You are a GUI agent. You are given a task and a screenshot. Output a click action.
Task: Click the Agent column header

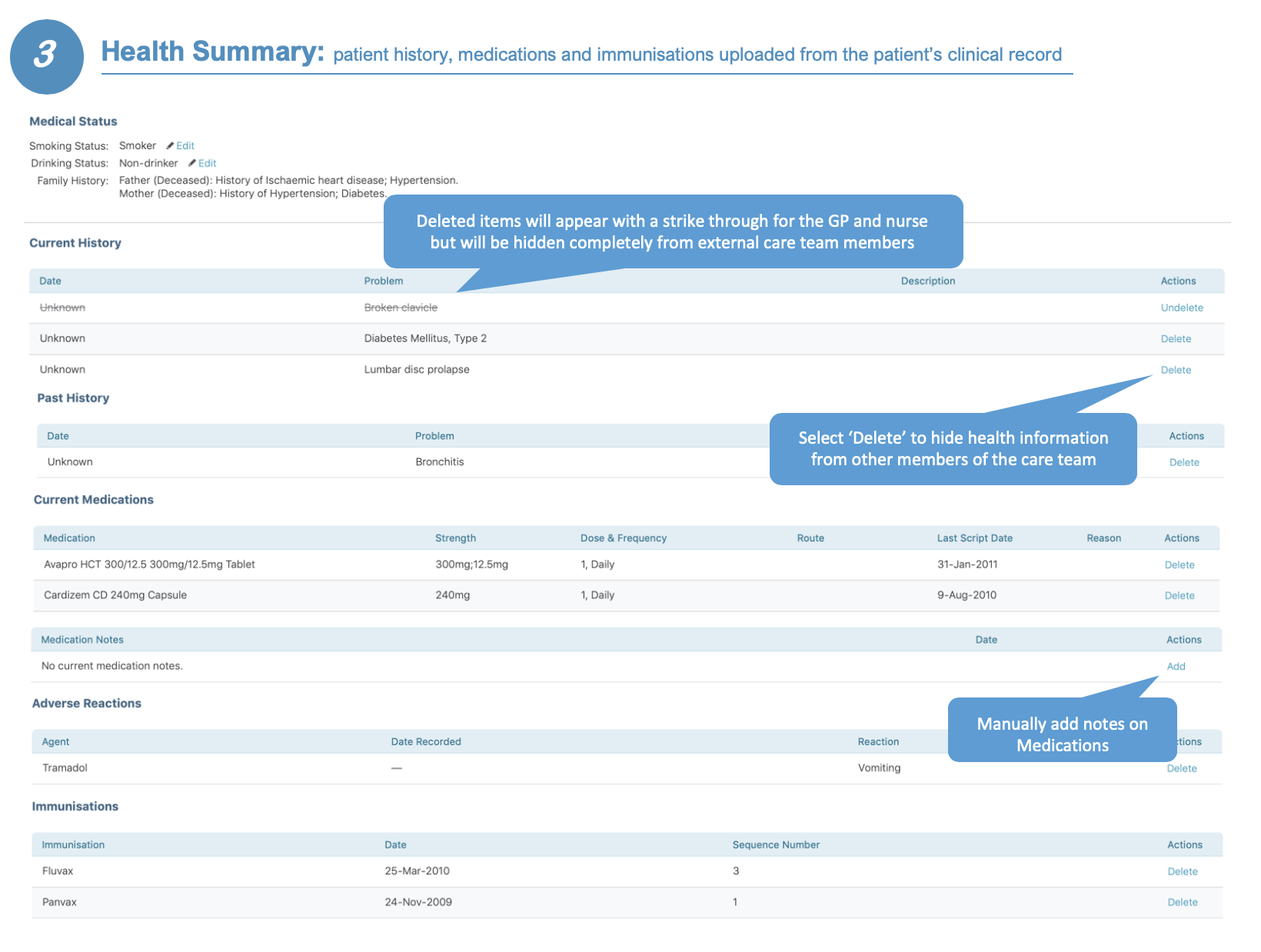55,741
